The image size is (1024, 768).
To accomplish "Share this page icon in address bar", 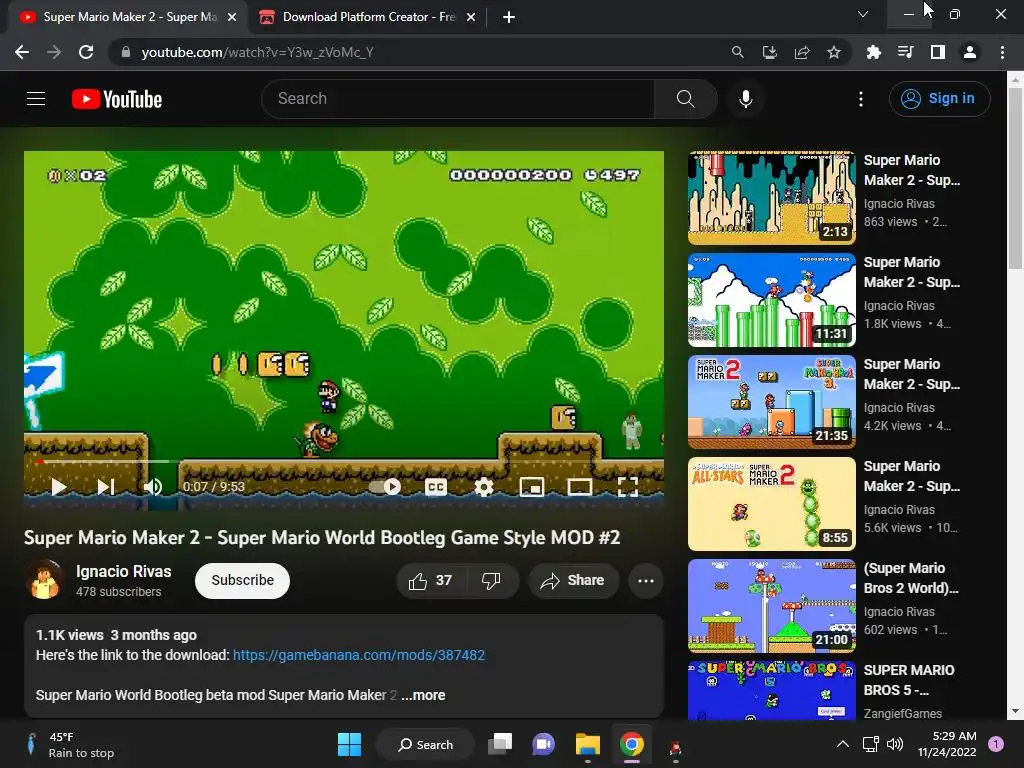I will pyautogui.click(x=801, y=52).
